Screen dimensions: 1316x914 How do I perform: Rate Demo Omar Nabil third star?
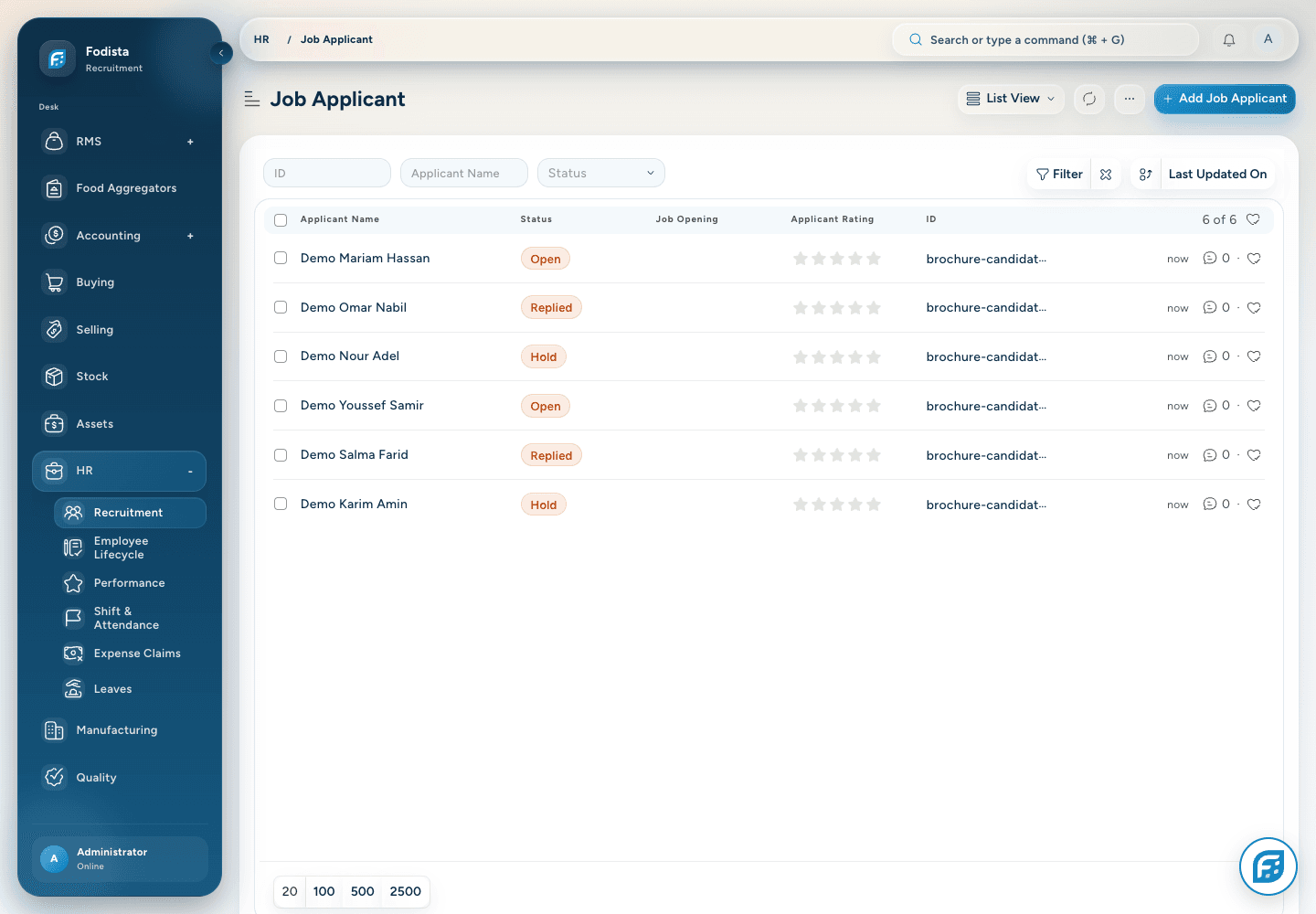pyautogui.click(x=837, y=308)
